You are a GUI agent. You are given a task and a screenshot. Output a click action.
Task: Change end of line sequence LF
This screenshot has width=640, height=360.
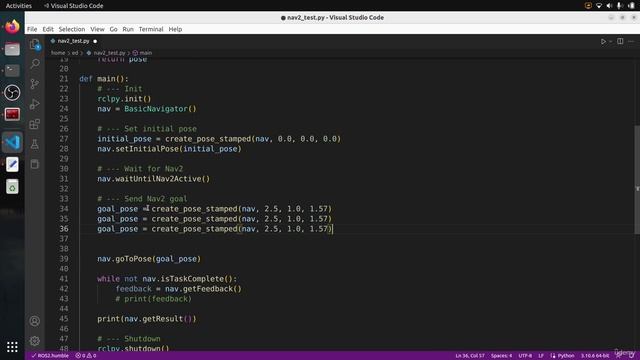[x=541, y=356]
